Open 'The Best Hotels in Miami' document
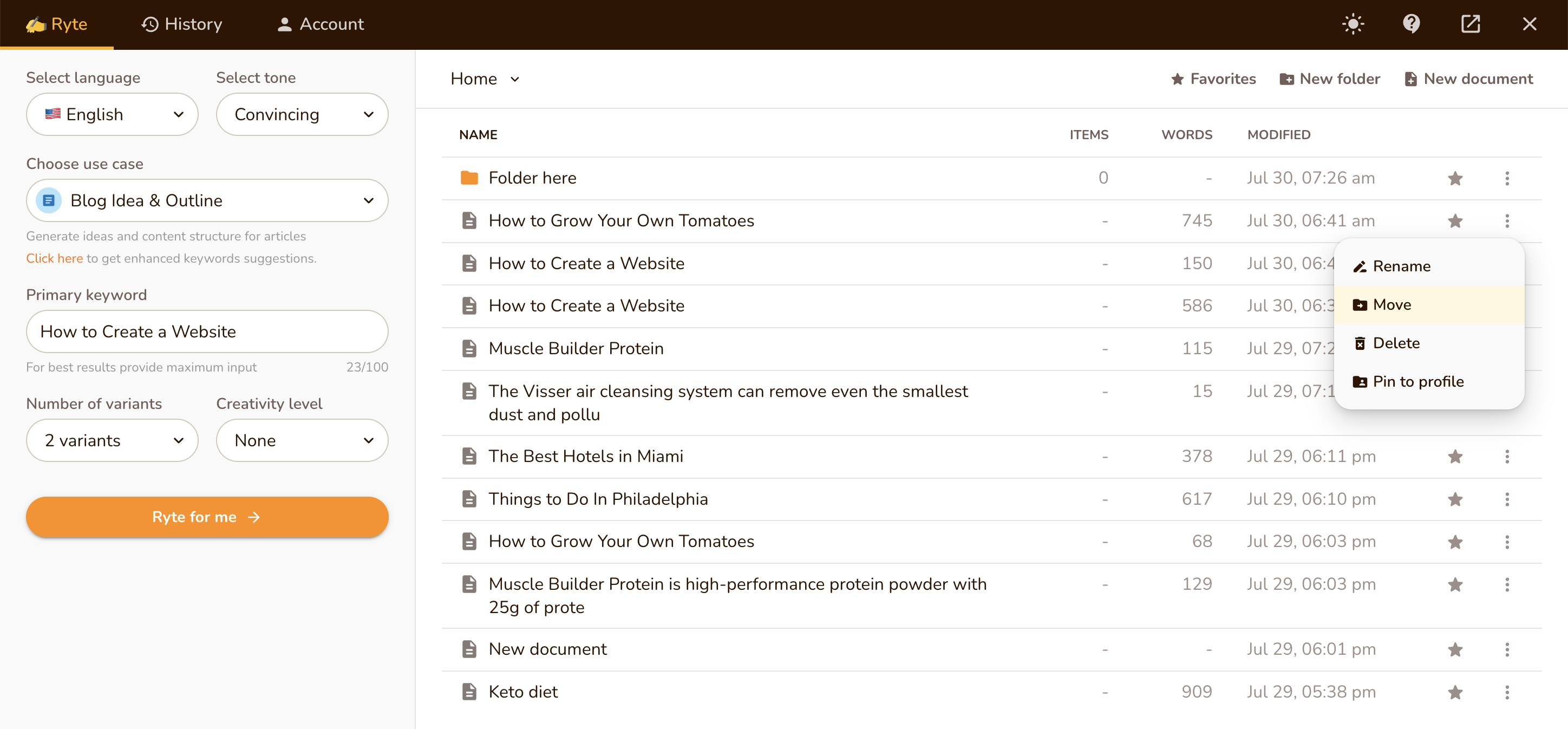 pyautogui.click(x=586, y=456)
